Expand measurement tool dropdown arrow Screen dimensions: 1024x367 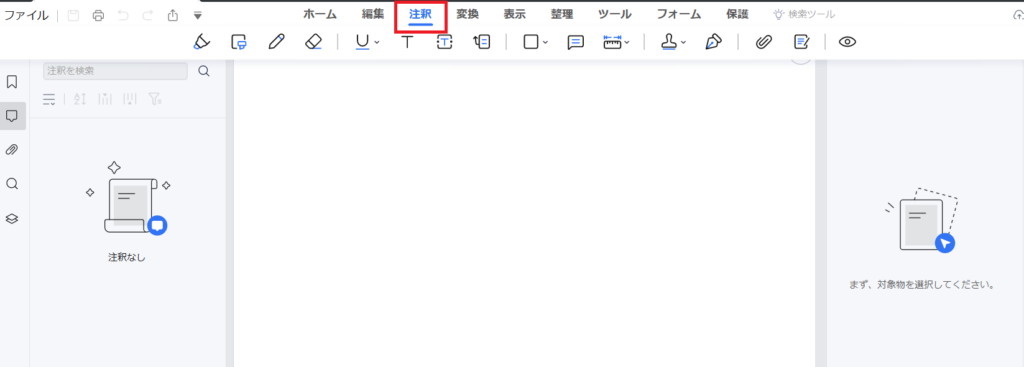click(627, 42)
